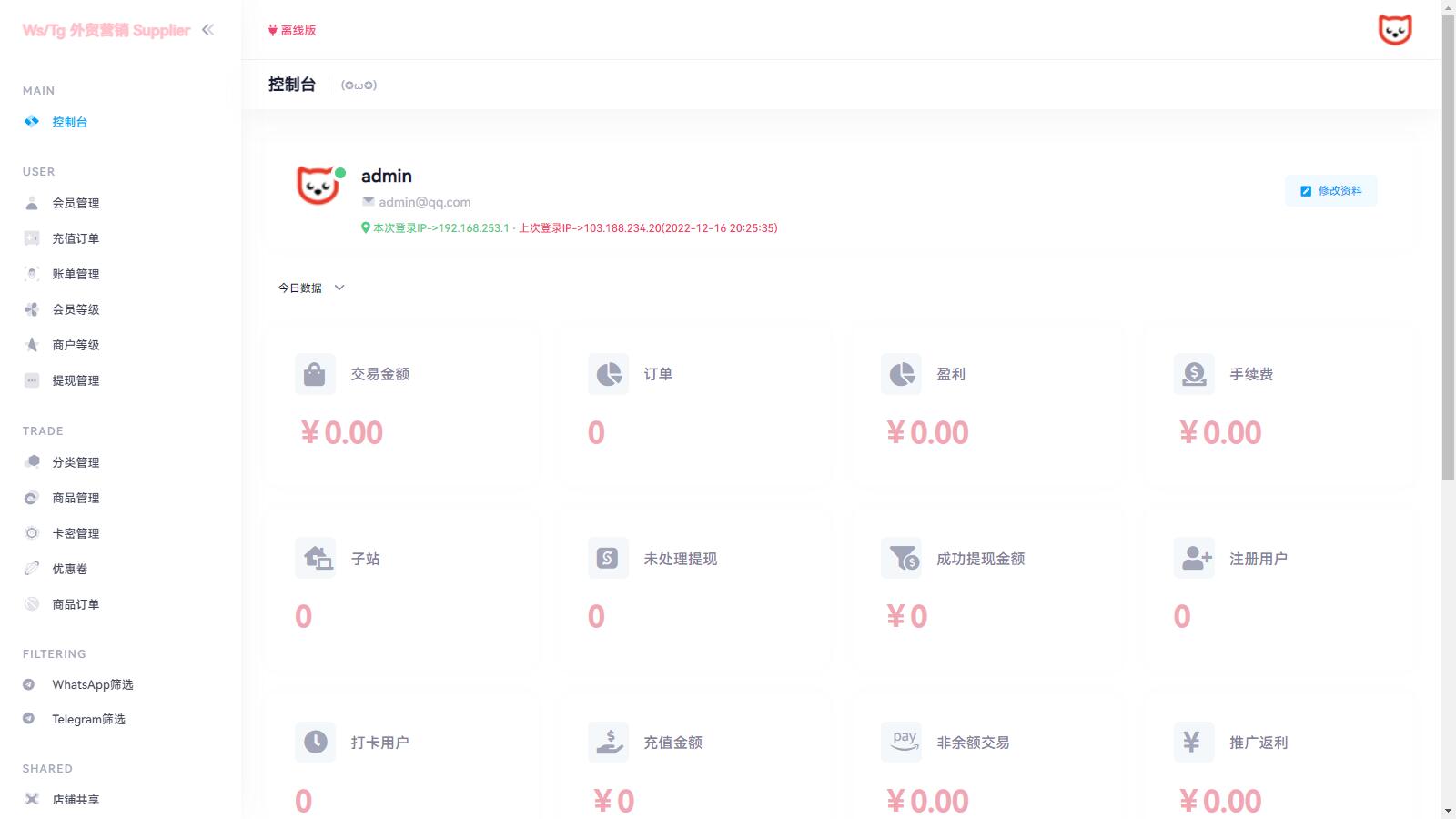Click the 推广返利 yen icon

[1194, 742]
